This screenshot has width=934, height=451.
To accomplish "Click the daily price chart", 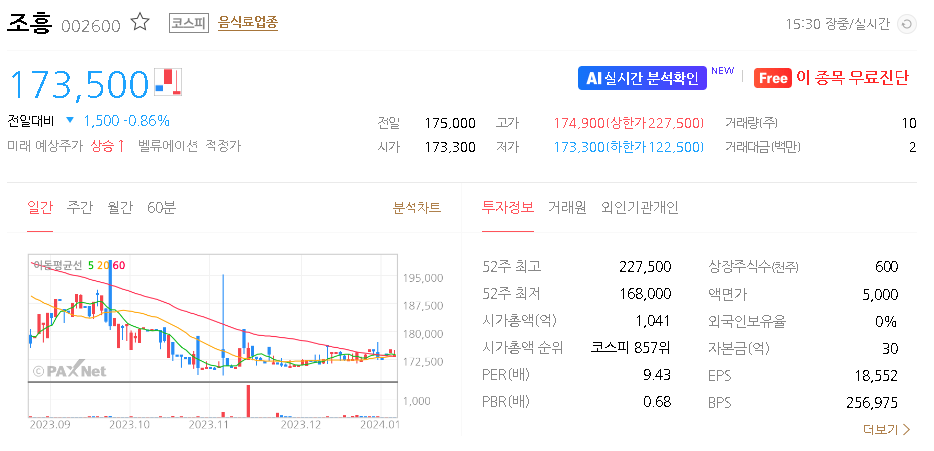I will [213, 318].
